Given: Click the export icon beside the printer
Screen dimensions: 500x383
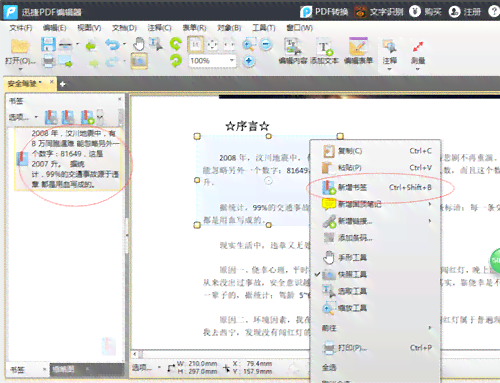Looking at the screenshot, I should coord(66,62).
